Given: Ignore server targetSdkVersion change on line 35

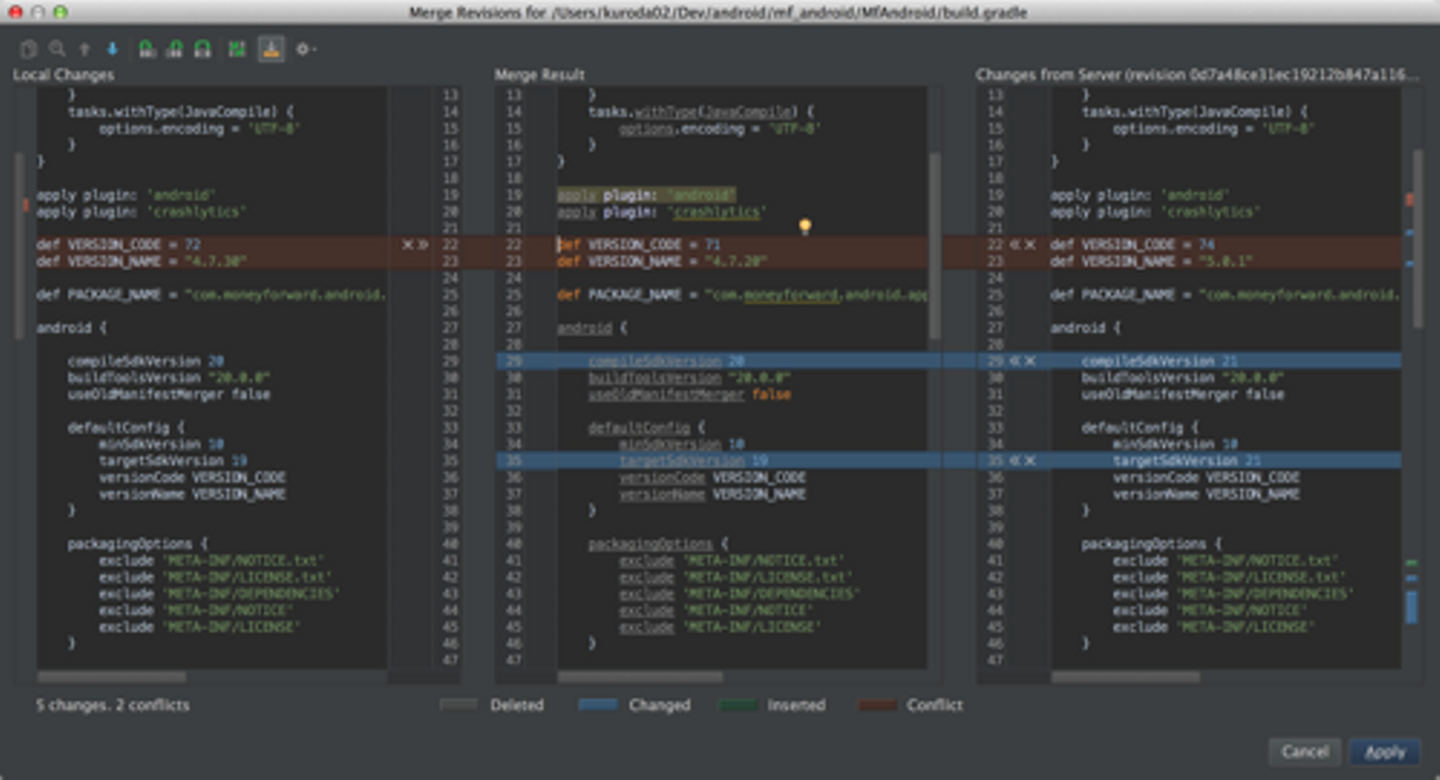Looking at the screenshot, I should [1030, 461].
